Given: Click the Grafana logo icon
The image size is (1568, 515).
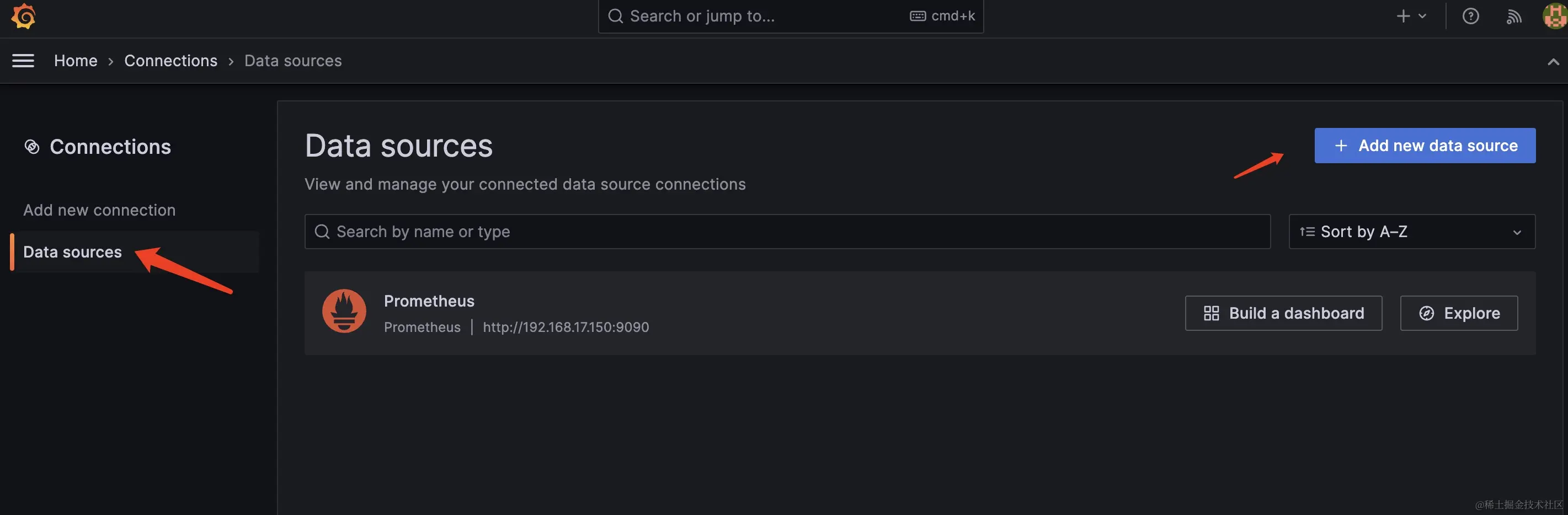Looking at the screenshot, I should [x=23, y=16].
